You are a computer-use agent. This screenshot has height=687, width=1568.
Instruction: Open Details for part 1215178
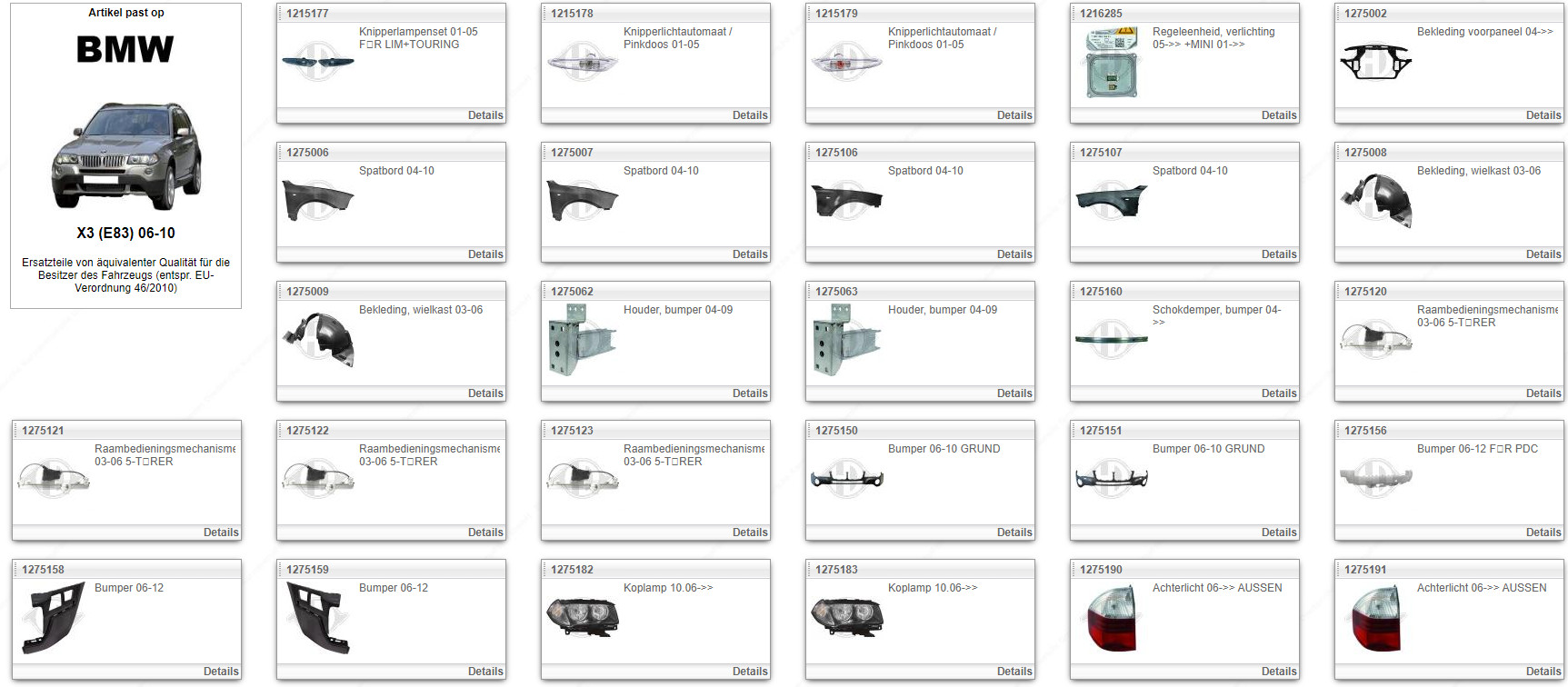(x=750, y=115)
